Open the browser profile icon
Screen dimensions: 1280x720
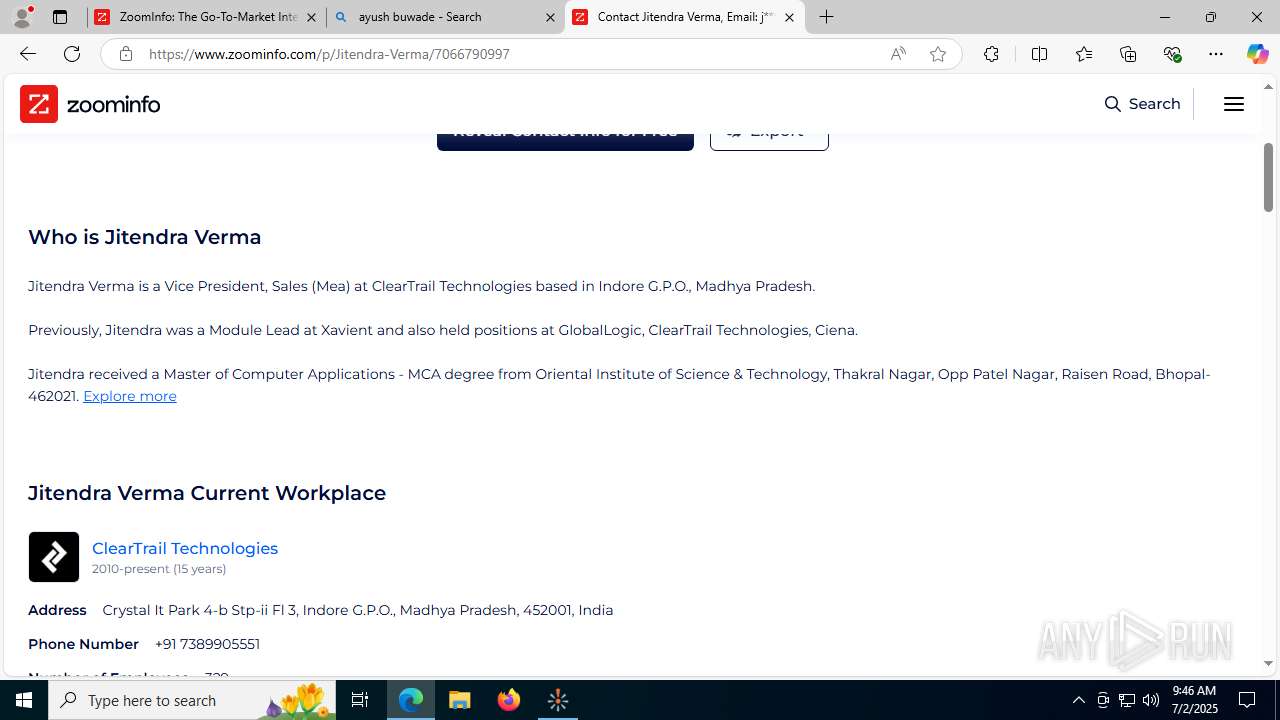point(22,17)
